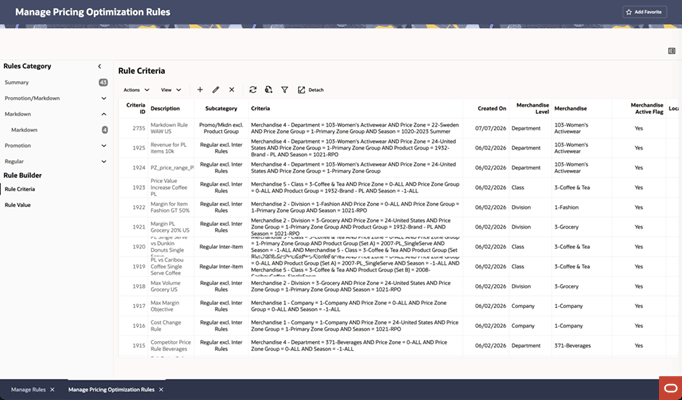Open the Actions dropdown menu
682x400 pixels.
[x=136, y=90]
